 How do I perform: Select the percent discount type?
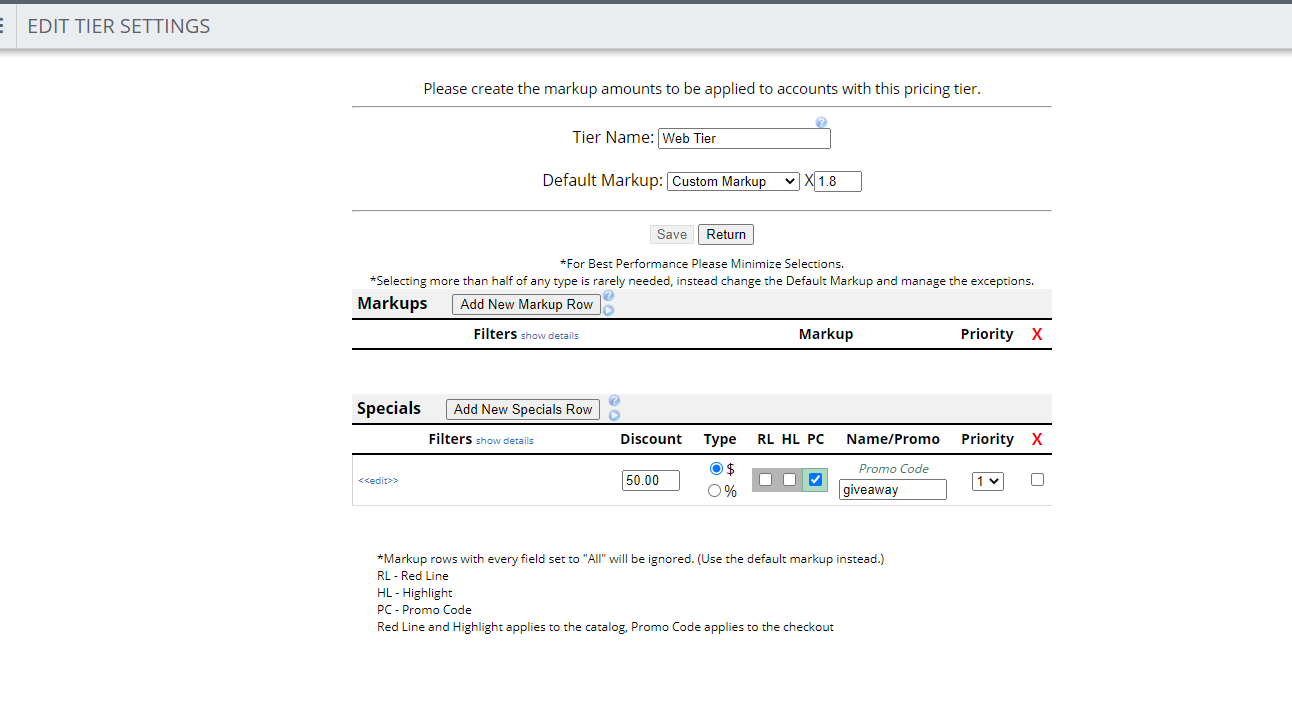point(714,491)
